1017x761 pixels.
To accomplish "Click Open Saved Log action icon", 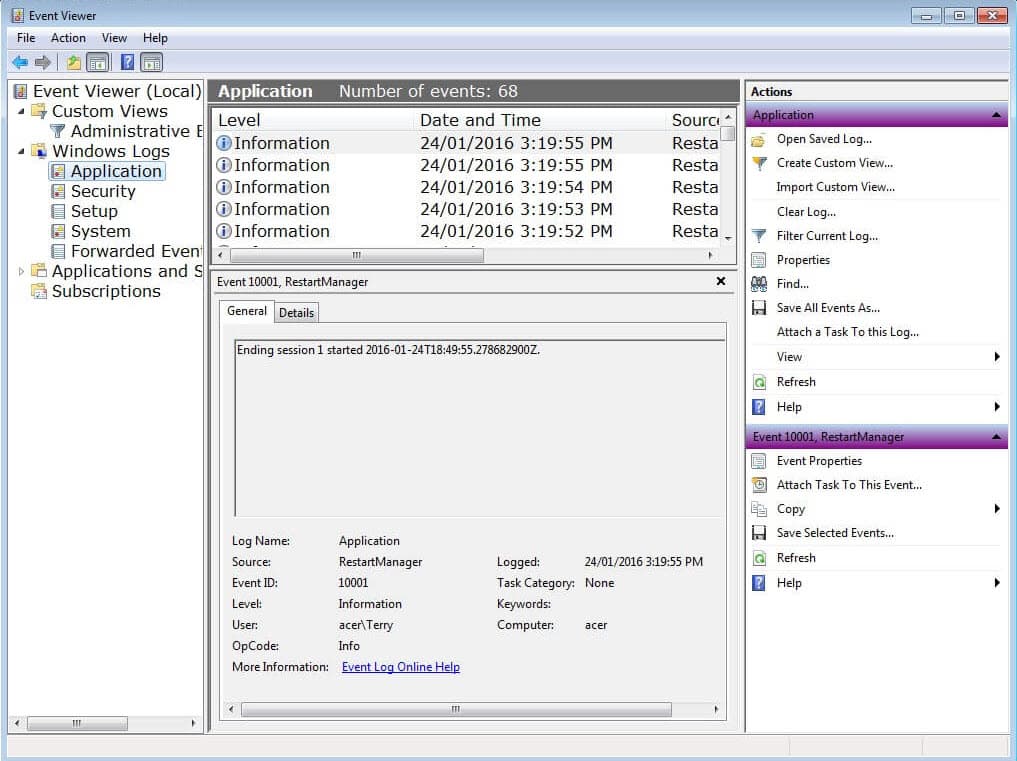I will tap(758, 139).
